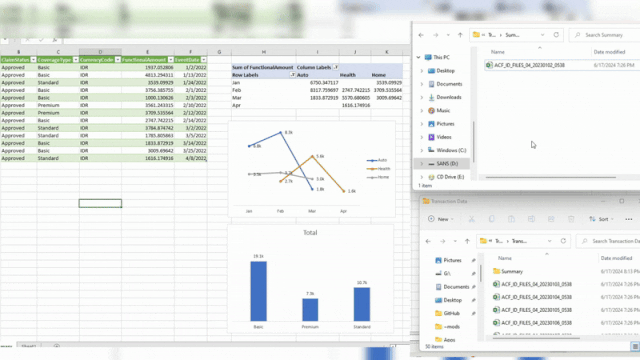Refresh the Summary folder view
Screen dimensions: 640x360
coord(556,35)
